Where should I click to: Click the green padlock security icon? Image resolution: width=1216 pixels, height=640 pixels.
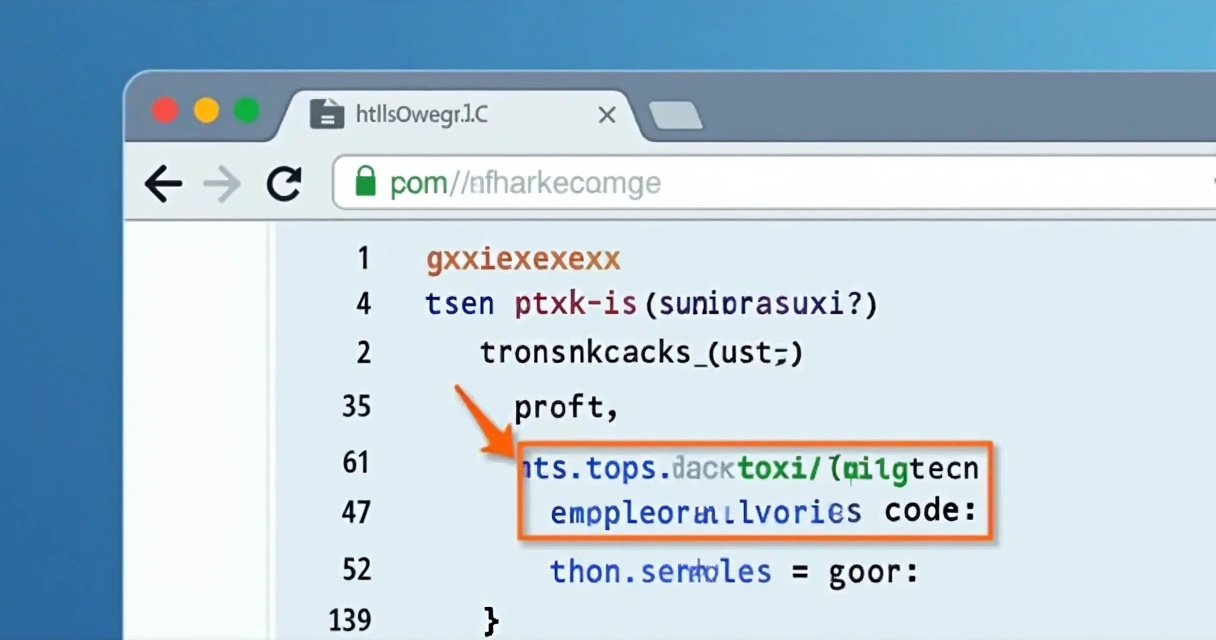pos(366,182)
